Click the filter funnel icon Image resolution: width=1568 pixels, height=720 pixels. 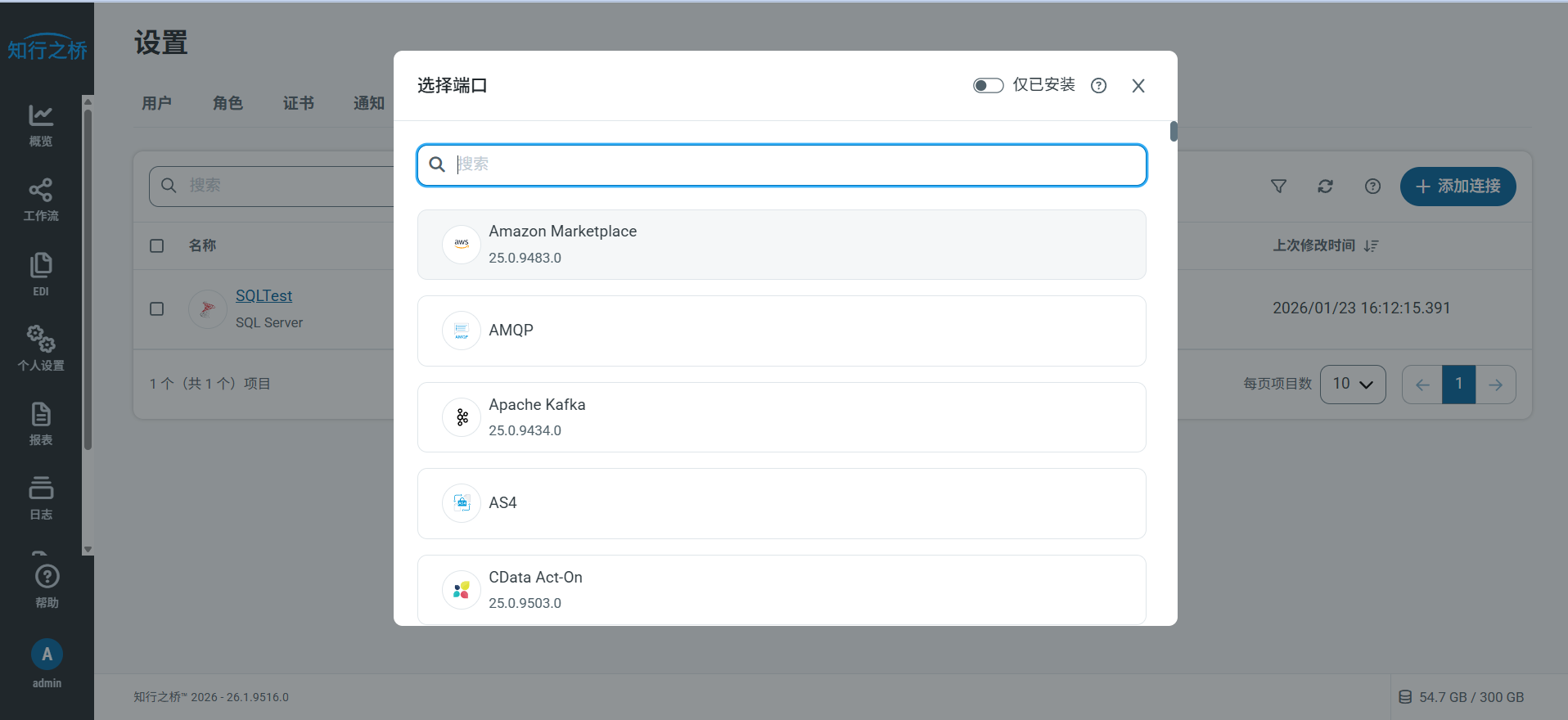click(x=1278, y=187)
